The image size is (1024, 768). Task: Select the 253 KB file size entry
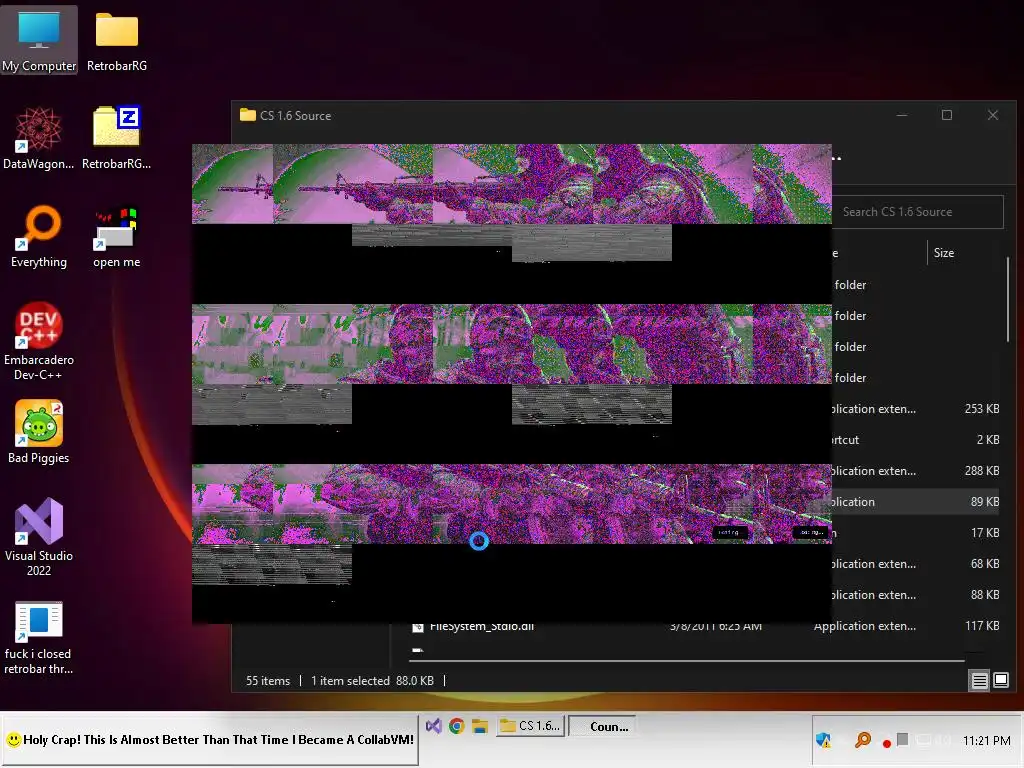click(x=982, y=409)
